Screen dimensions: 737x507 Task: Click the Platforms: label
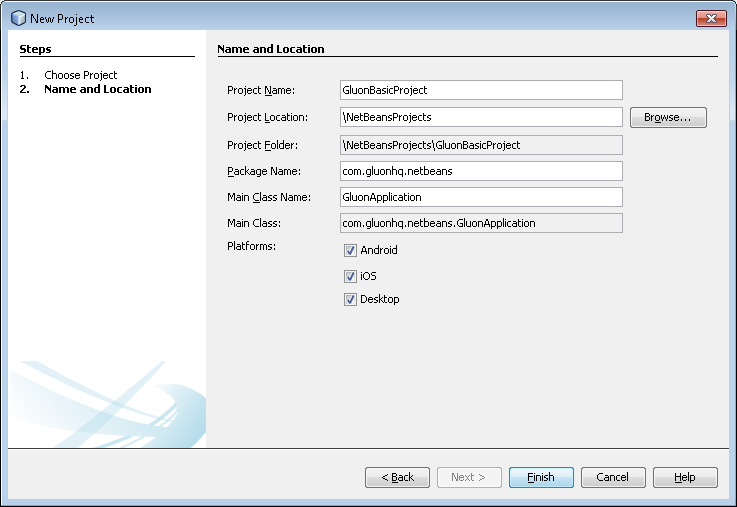(x=251, y=246)
